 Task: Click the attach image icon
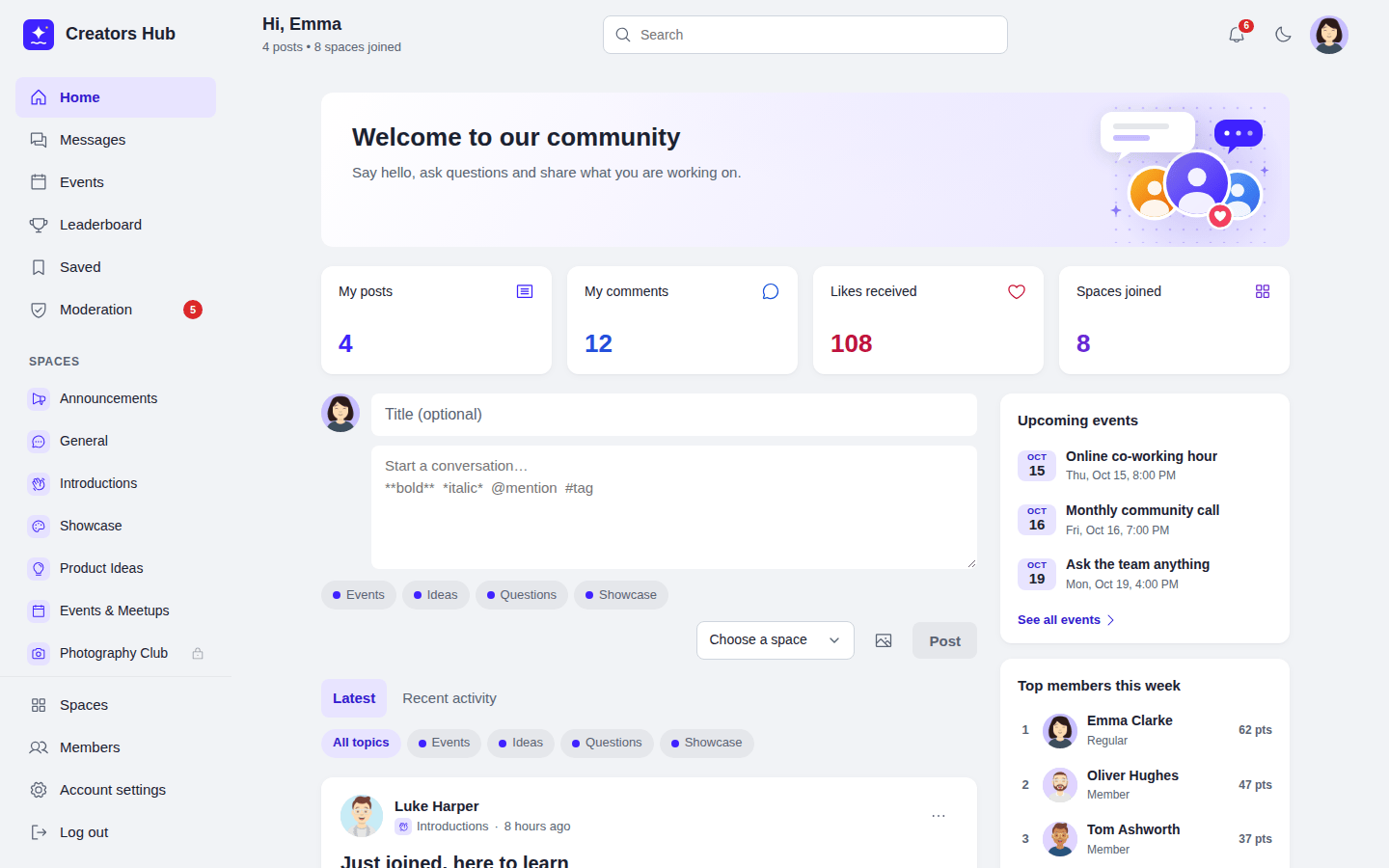pos(884,640)
